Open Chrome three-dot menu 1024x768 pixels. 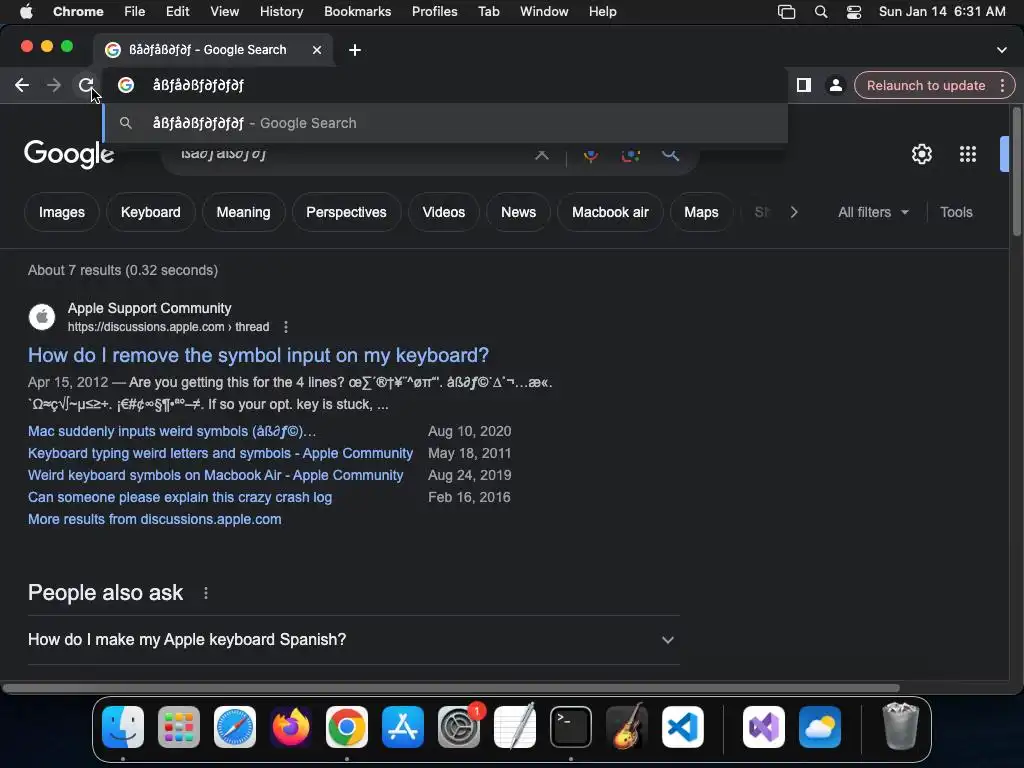point(1002,86)
